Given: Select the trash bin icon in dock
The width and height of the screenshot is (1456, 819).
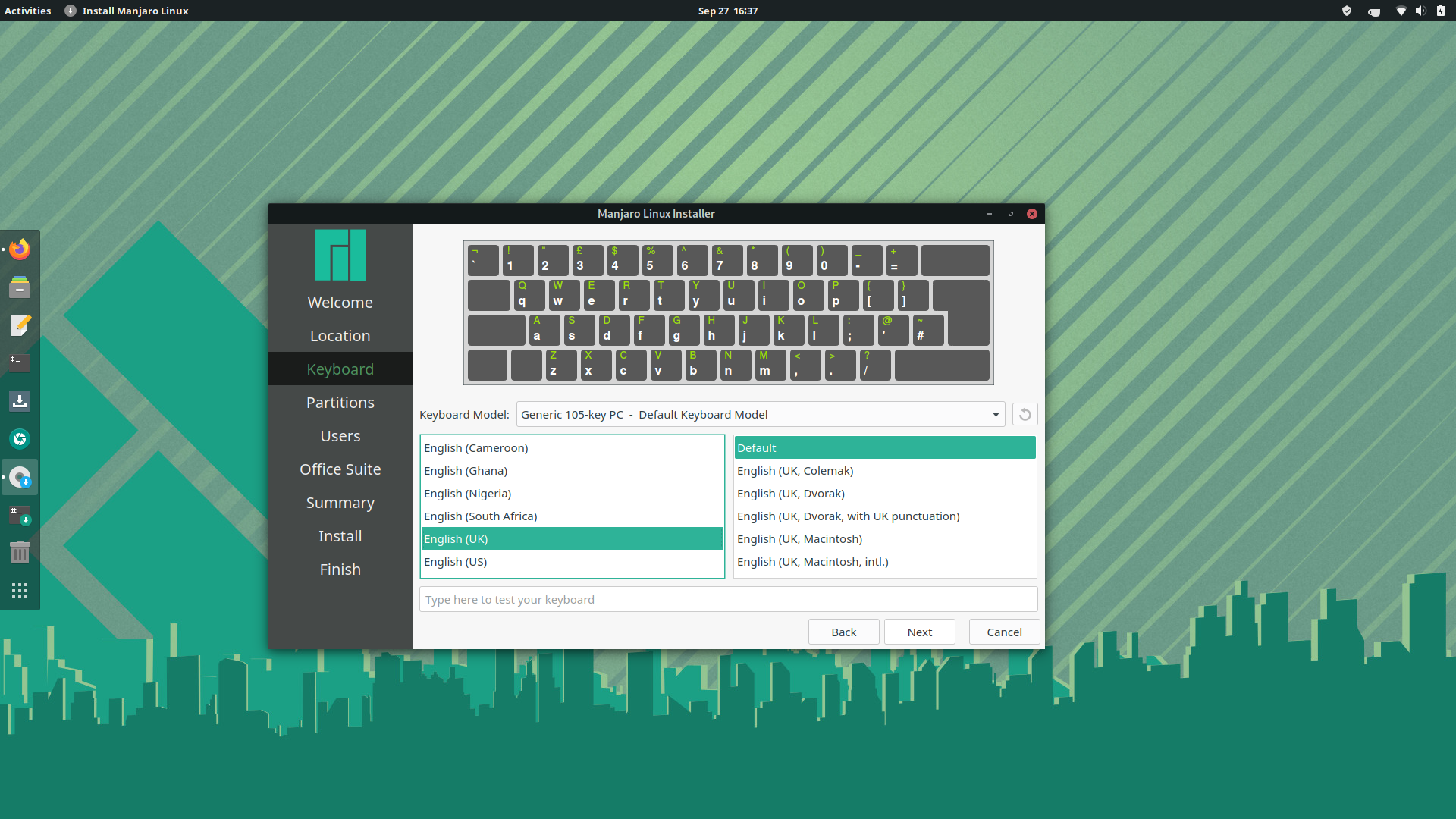Looking at the screenshot, I should click(19, 553).
